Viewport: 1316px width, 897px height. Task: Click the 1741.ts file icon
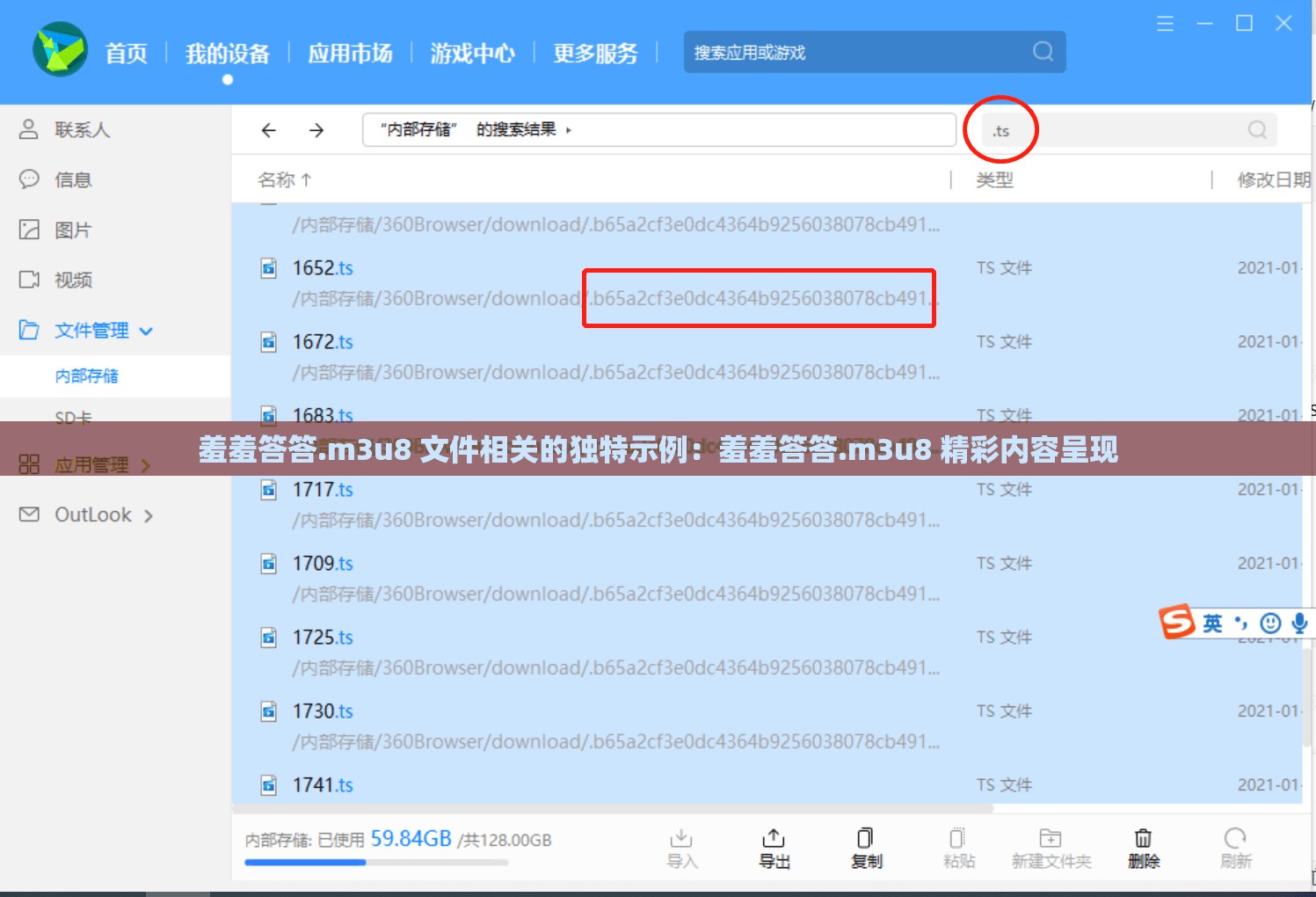(x=269, y=785)
